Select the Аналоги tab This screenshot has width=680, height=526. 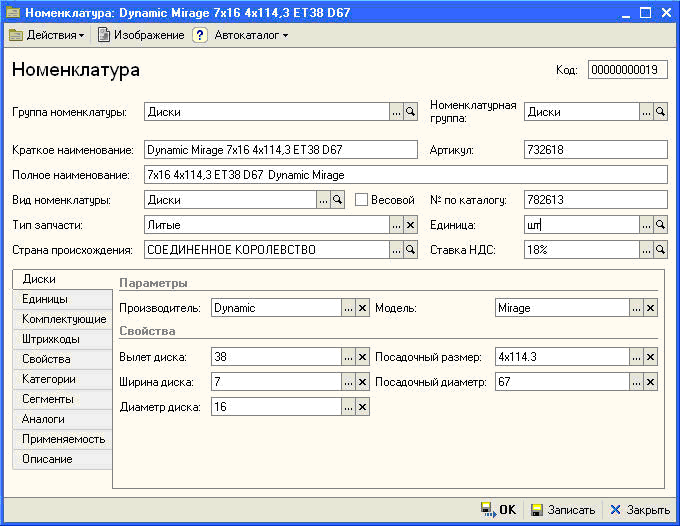44,419
